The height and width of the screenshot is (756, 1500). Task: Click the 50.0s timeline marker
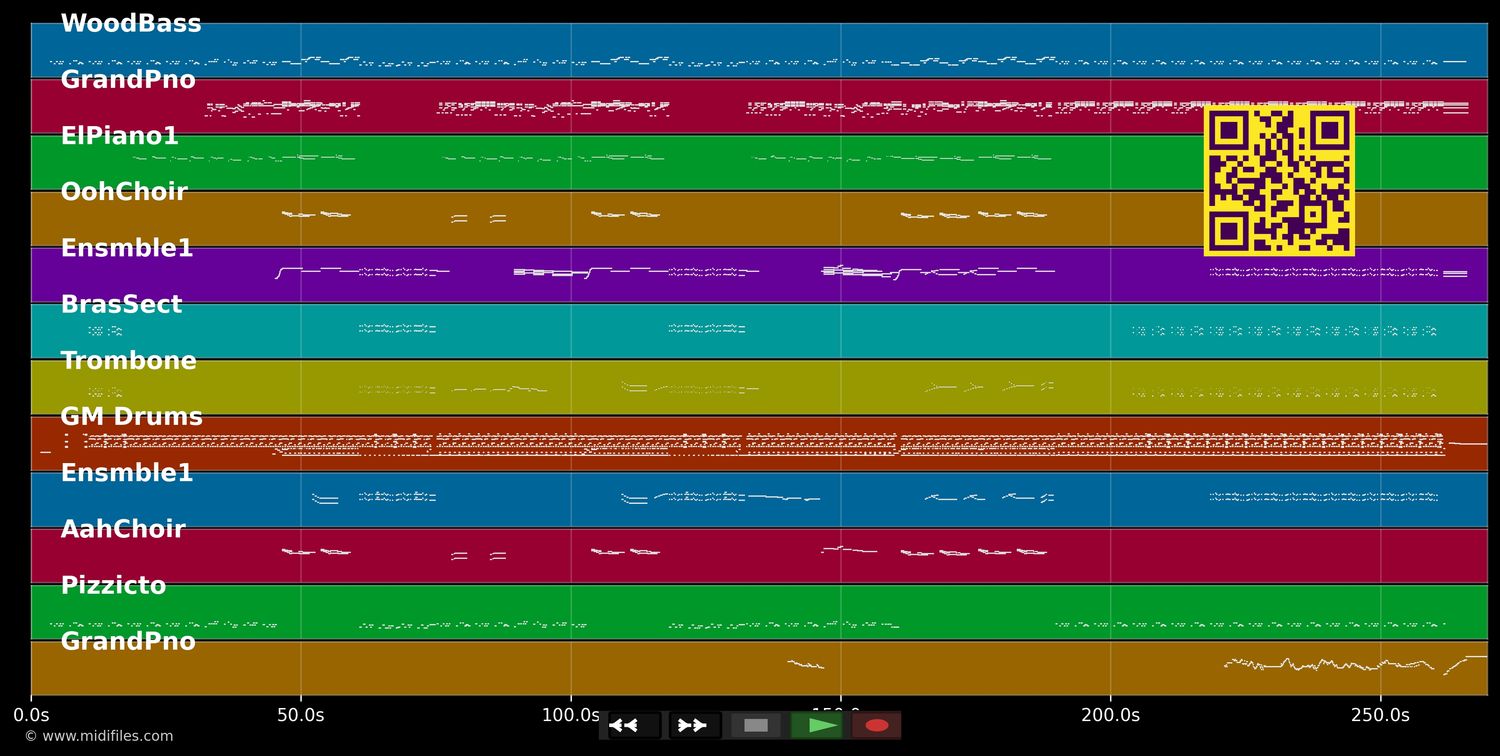[x=301, y=715]
